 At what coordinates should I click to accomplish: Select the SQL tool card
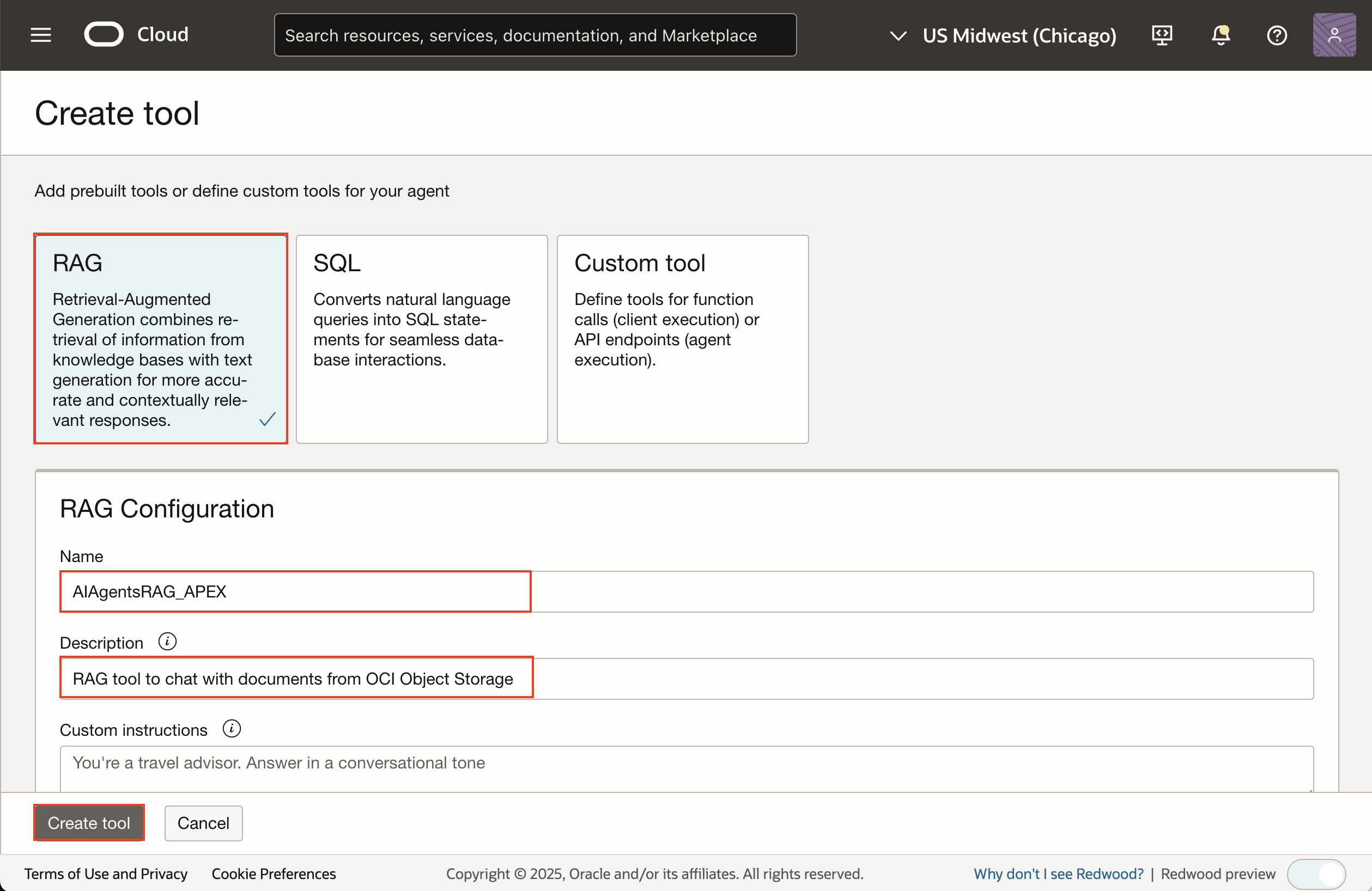tap(421, 338)
